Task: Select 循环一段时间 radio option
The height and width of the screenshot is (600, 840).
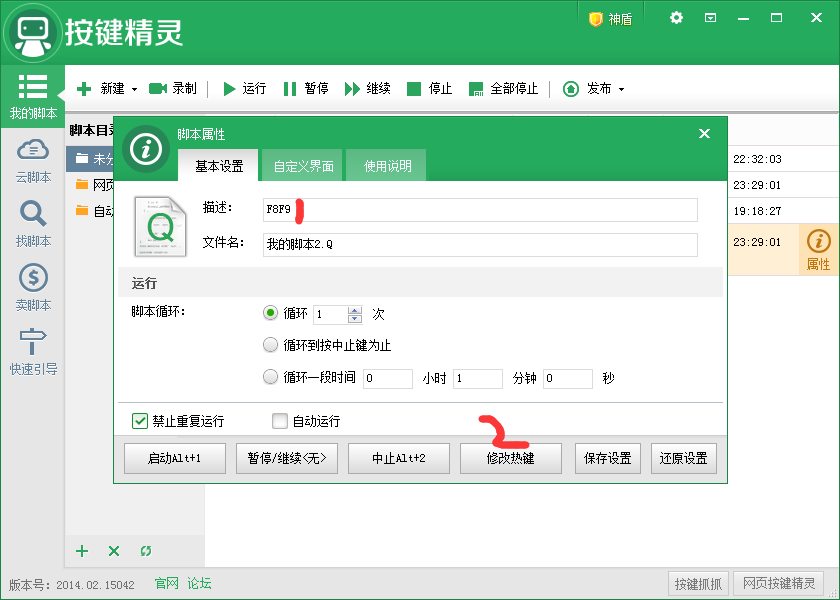Action: click(270, 378)
